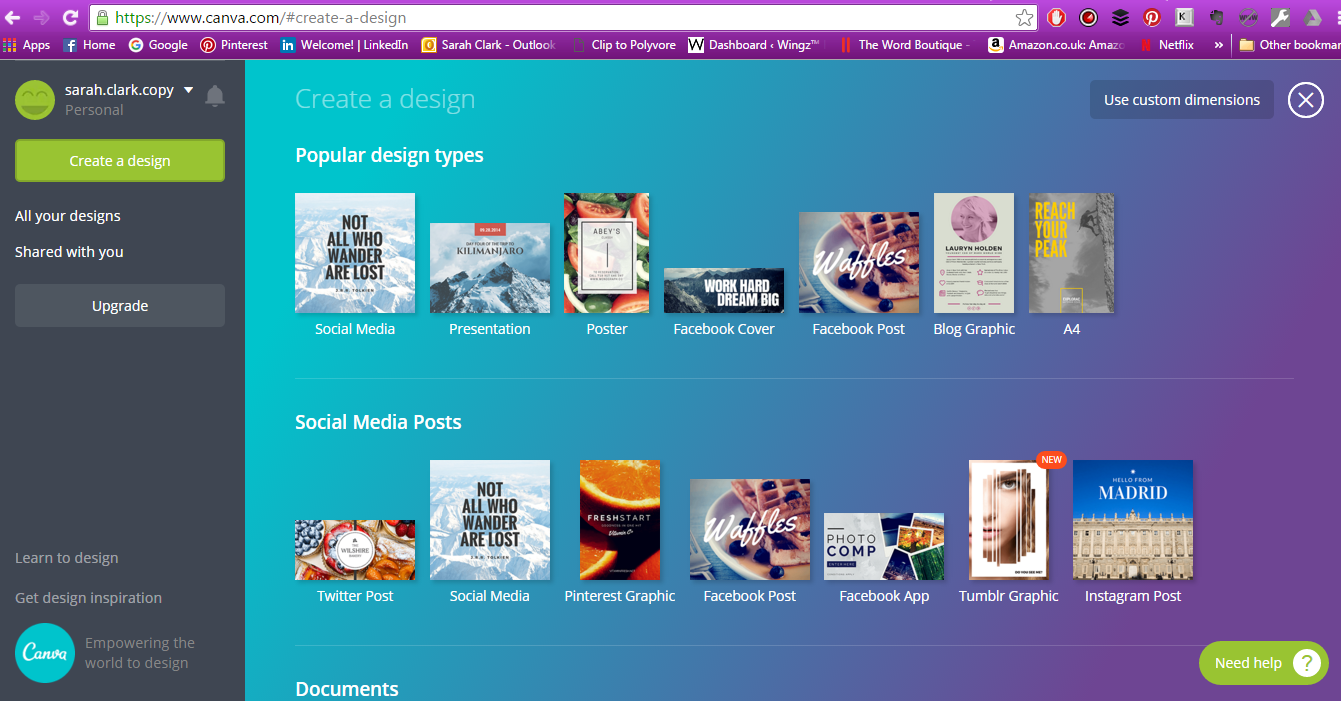Click Use custom dimensions button
The width and height of the screenshot is (1341, 701).
pos(1182,100)
